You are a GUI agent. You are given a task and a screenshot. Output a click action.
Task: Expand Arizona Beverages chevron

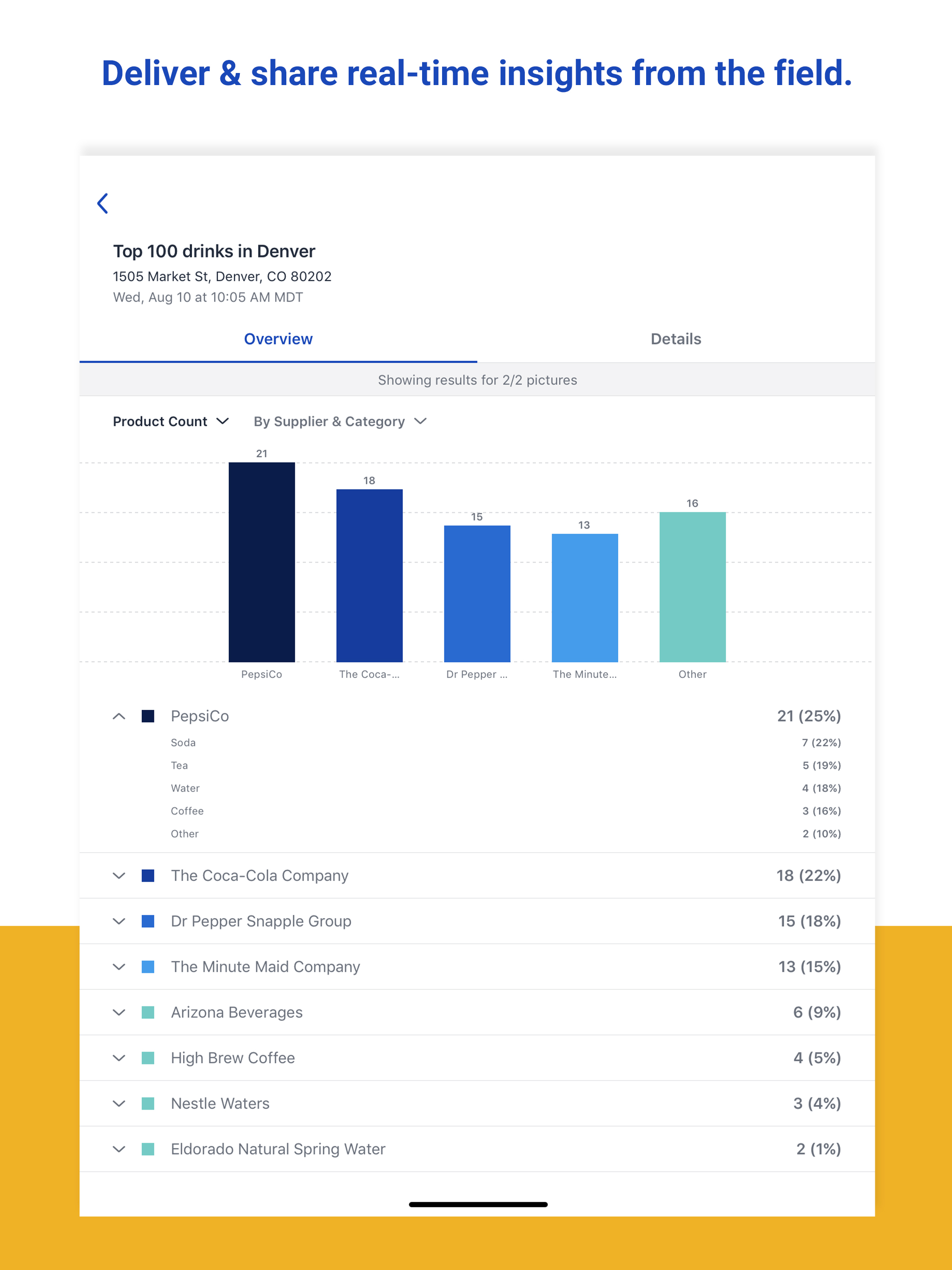click(119, 1012)
